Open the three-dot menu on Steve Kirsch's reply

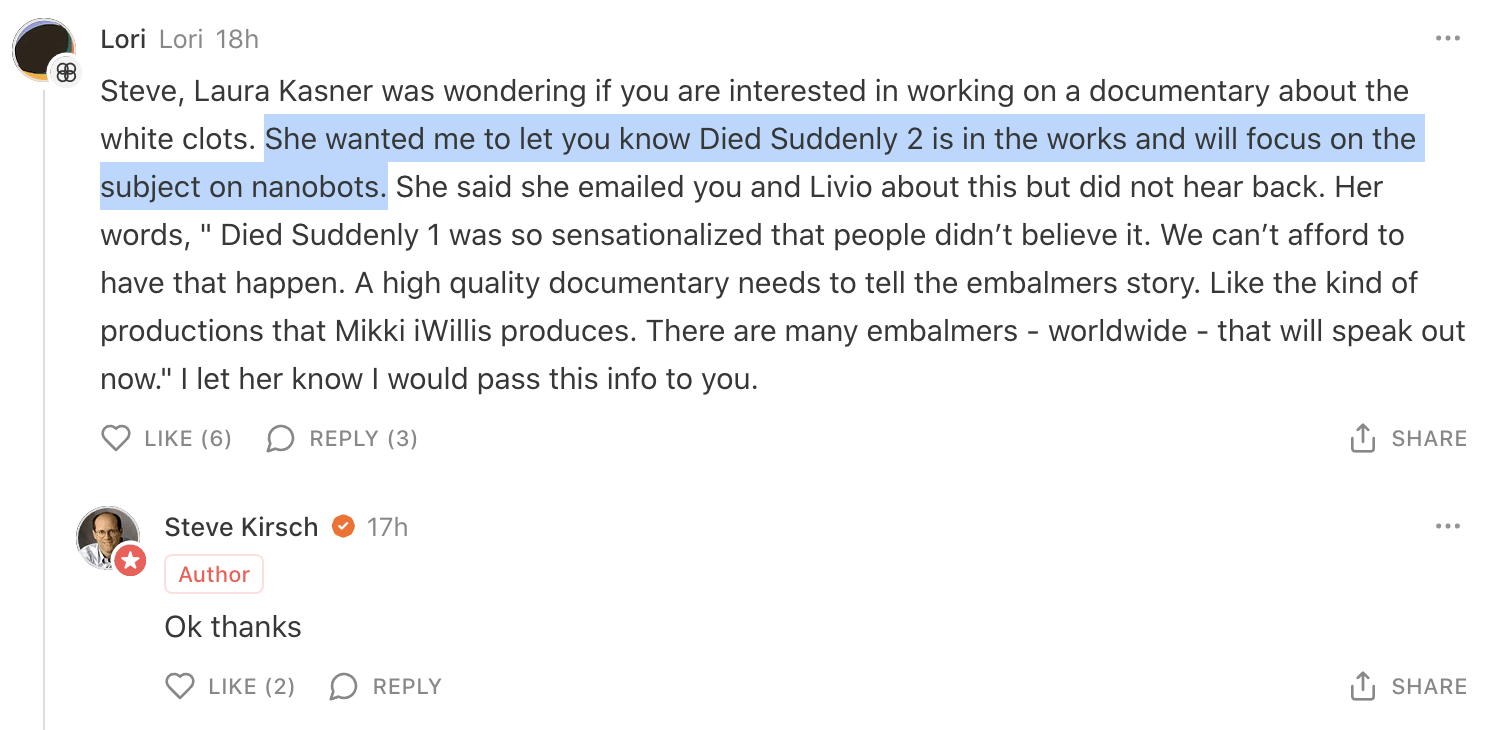click(1448, 526)
